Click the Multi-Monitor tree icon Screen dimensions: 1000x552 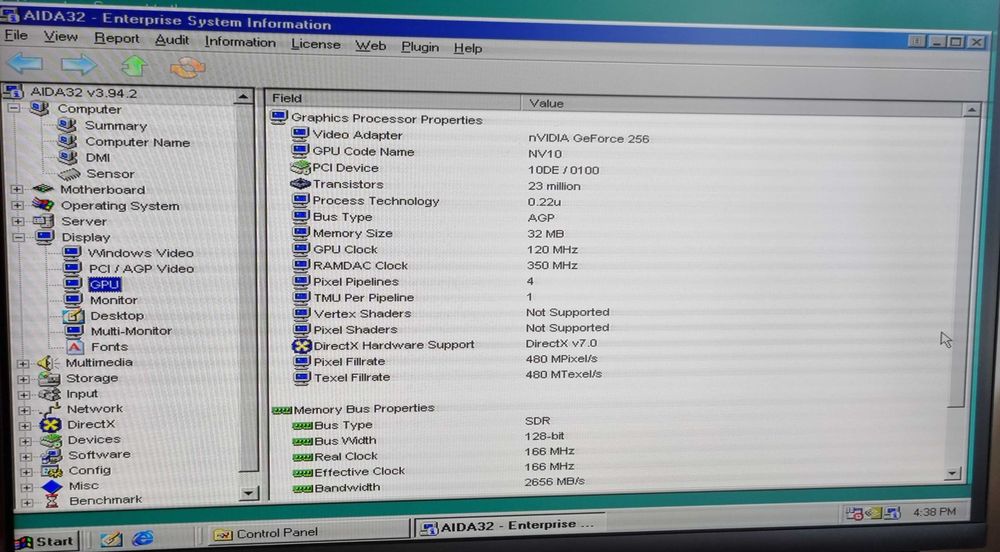point(74,330)
